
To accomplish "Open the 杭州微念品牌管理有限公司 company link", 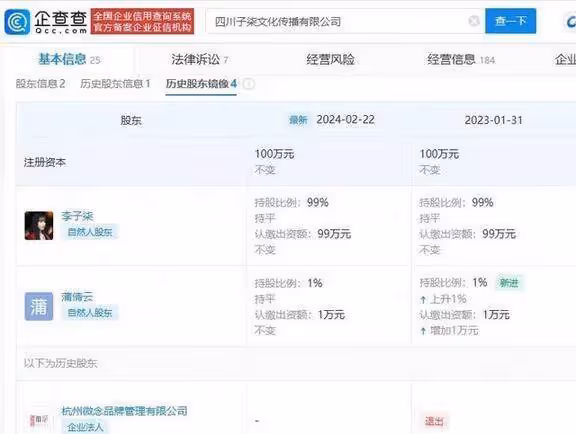I will (x=124, y=410).
